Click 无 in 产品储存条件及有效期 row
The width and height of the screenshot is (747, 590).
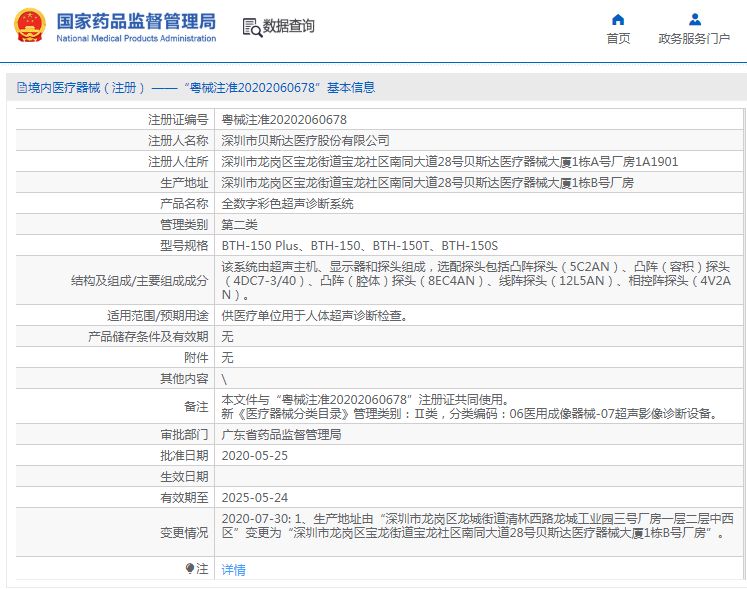pyautogui.click(x=227, y=336)
